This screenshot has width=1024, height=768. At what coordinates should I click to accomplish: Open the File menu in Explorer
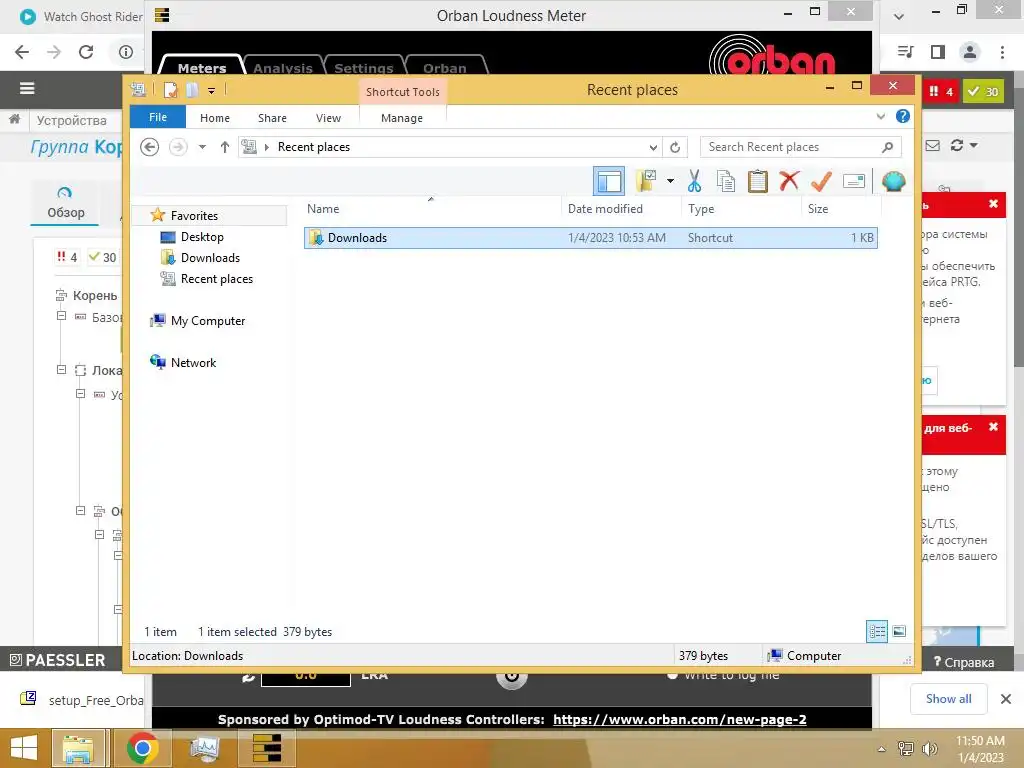click(x=158, y=117)
